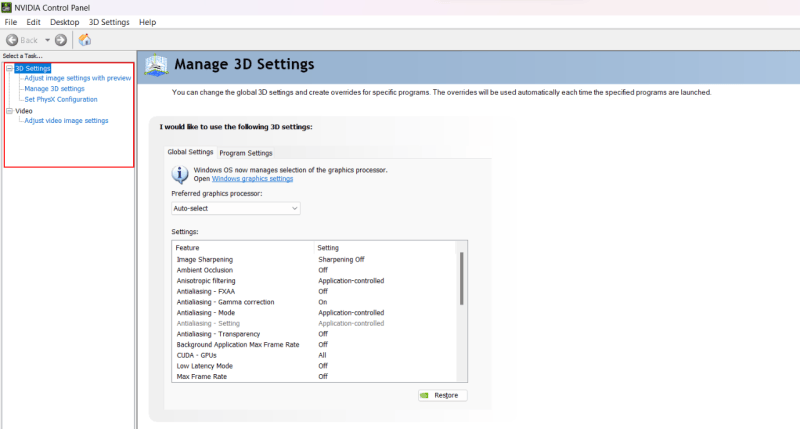Click Anisotropic filtering's Application-controlled value

click(x=351, y=281)
